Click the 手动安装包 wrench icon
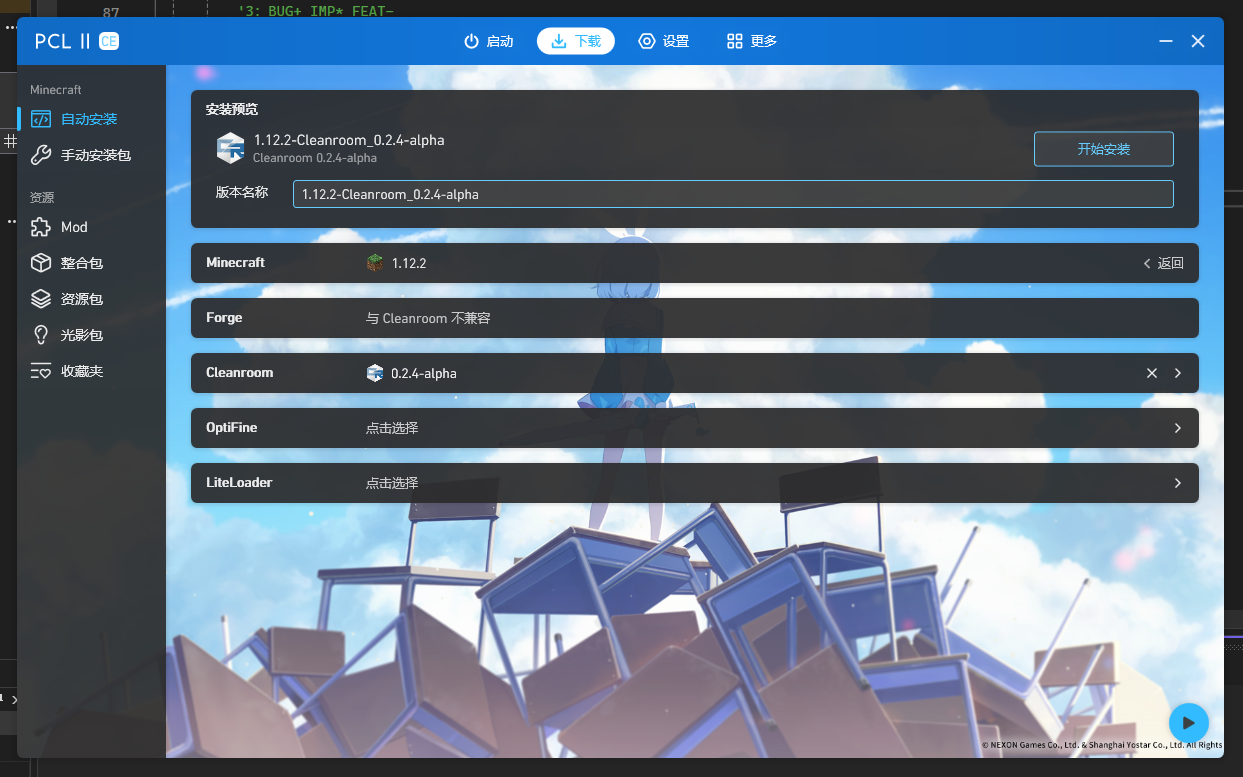This screenshot has width=1243, height=777. [x=40, y=155]
